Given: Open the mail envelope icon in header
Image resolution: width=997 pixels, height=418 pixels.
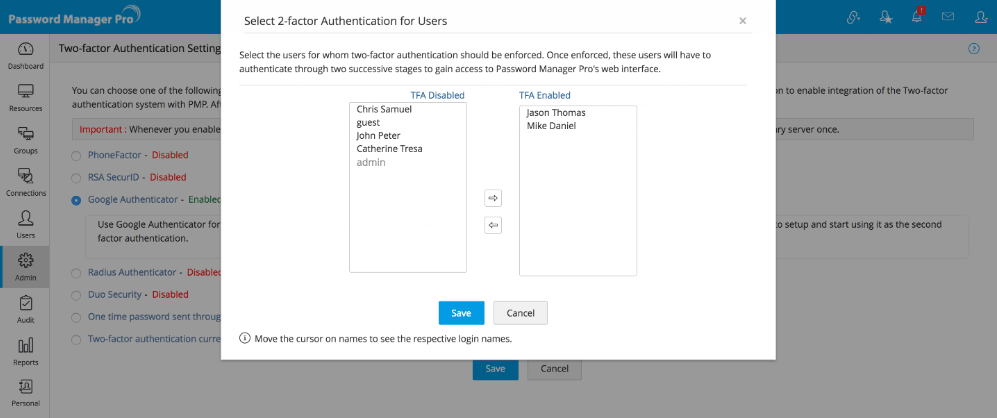Looking at the screenshot, I should pyautogui.click(x=947, y=16).
